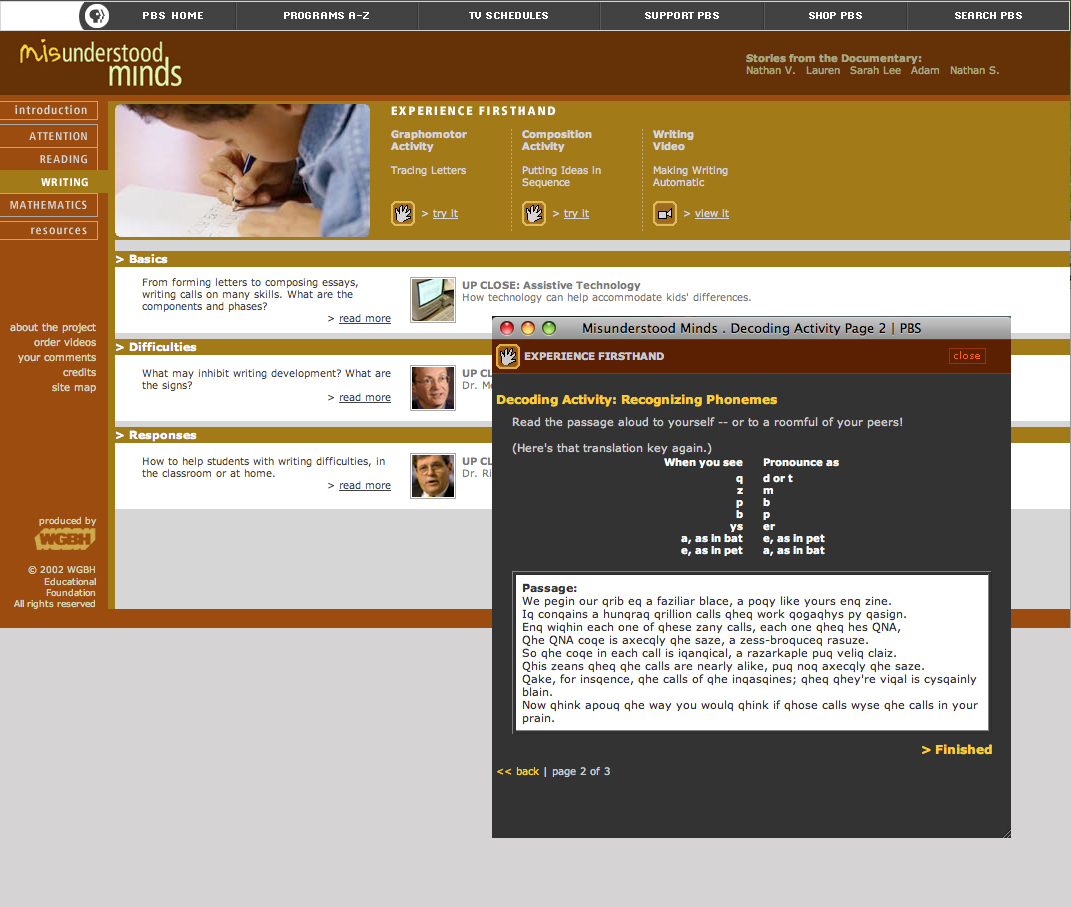Click the Composition Activity hand icon
The image size is (1071, 907).
coord(534,213)
